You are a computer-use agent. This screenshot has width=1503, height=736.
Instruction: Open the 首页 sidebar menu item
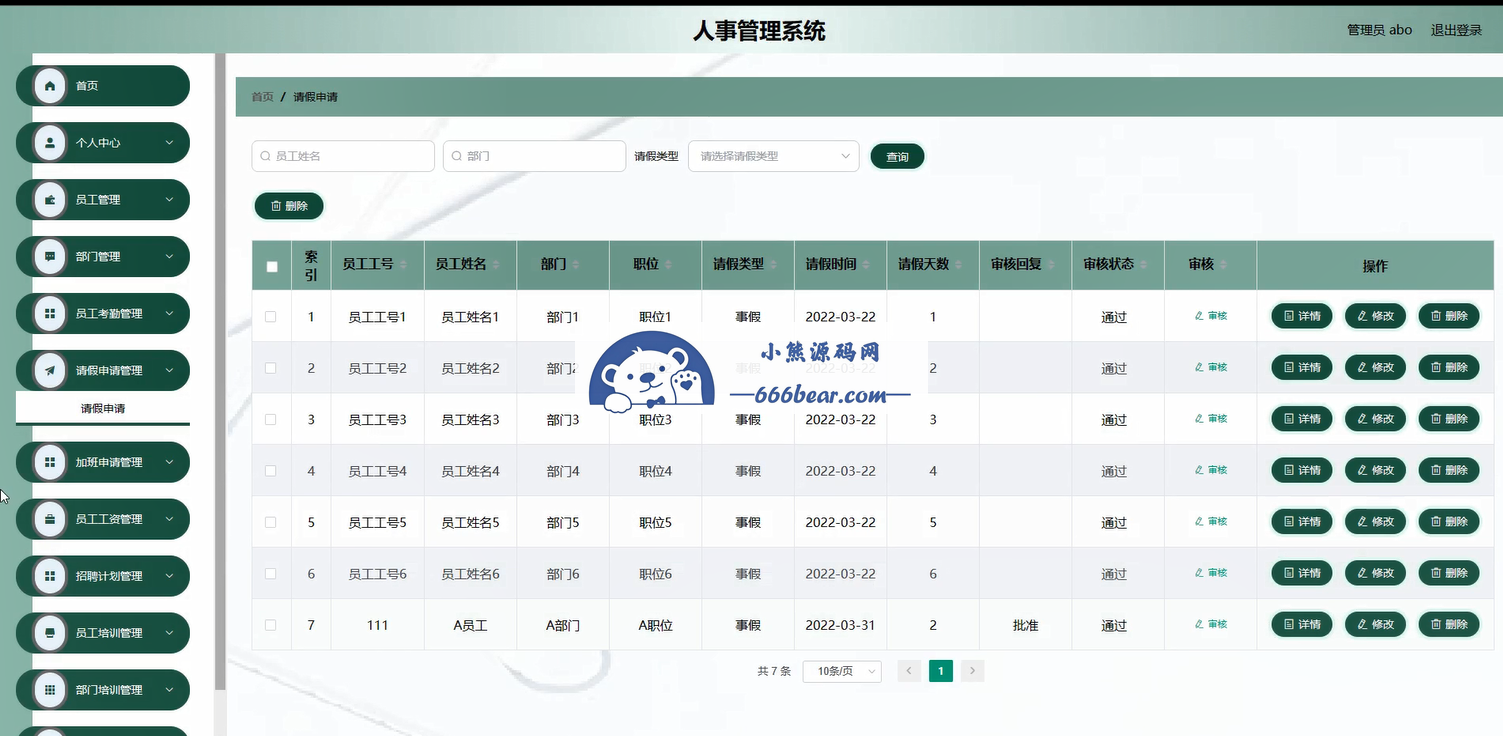[103, 86]
